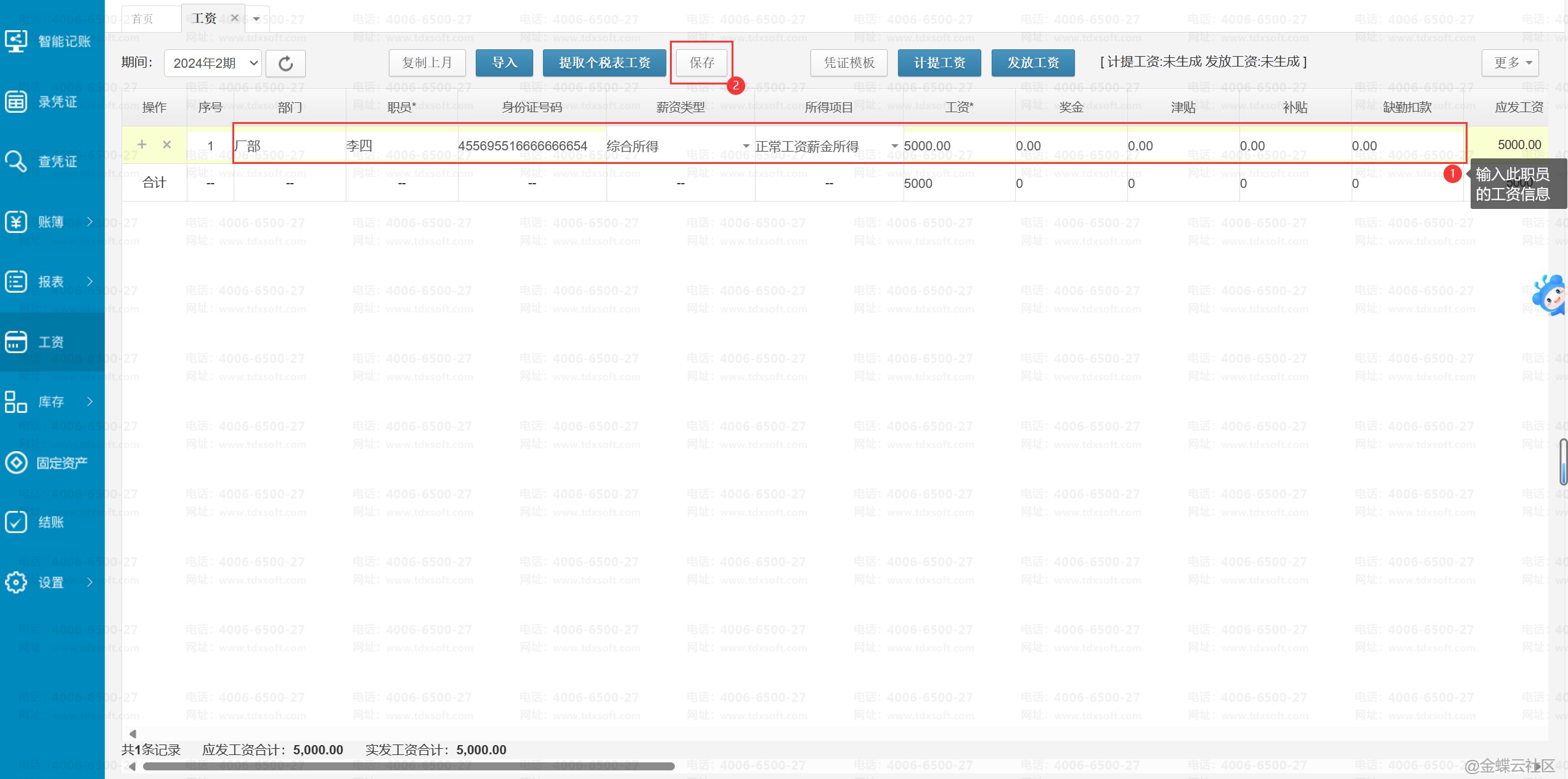Click the 计提工资 button
The height and width of the screenshot is (779, 1568).
[939, 63]
